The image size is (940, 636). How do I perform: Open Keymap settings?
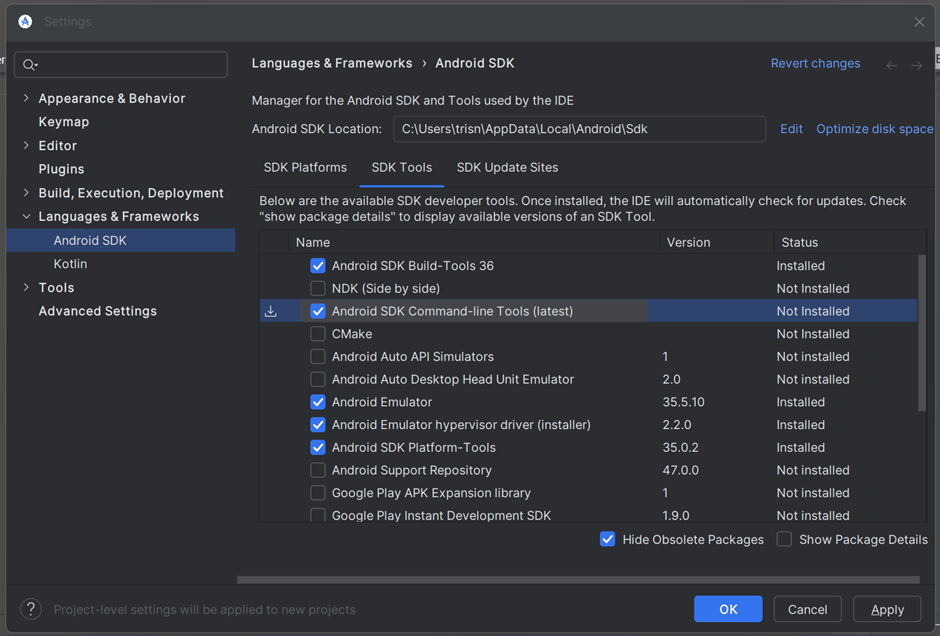pos(64,122)
